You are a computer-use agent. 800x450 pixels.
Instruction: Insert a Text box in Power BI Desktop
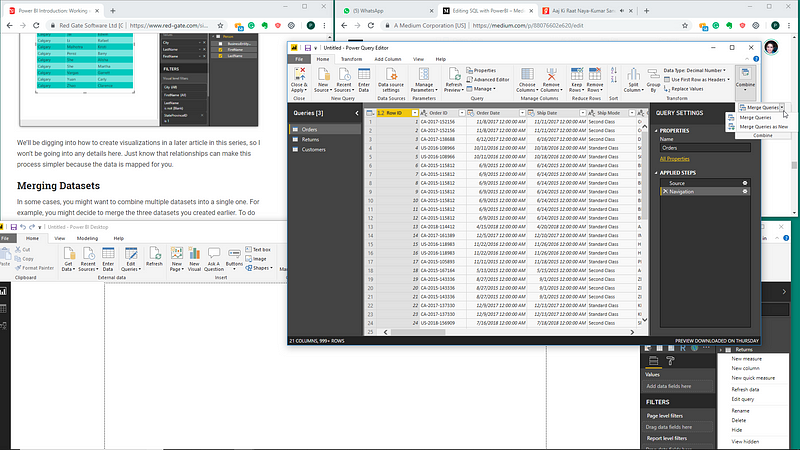pyautogui.click(x=258, y=249)
